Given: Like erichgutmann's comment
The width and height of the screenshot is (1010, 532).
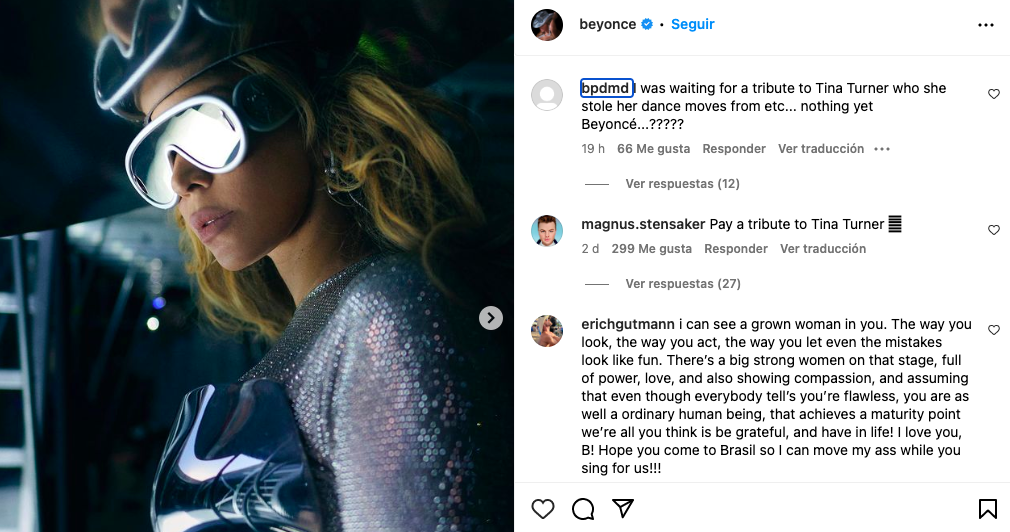Looking at the screenshot, I should click(993, 330).
